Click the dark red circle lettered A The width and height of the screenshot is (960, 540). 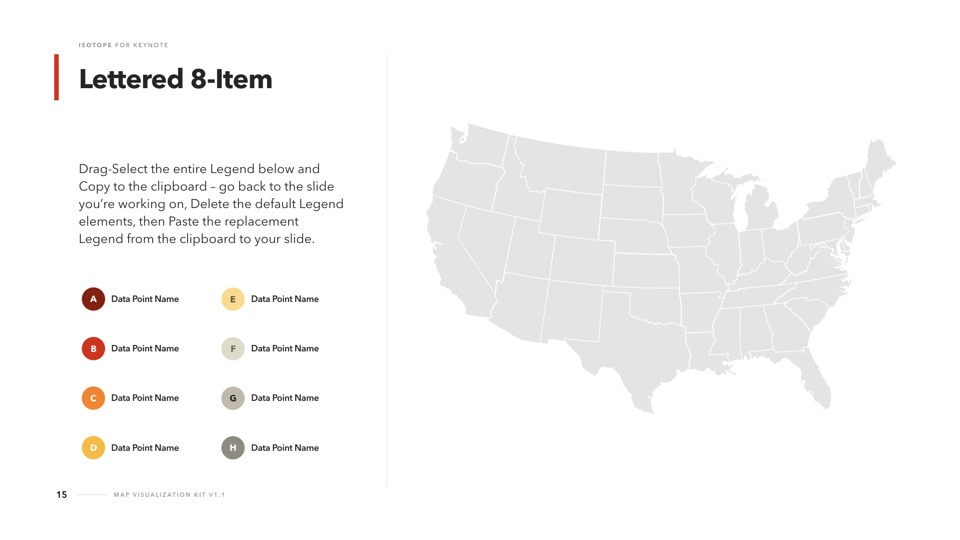click(x=93, y=299)
